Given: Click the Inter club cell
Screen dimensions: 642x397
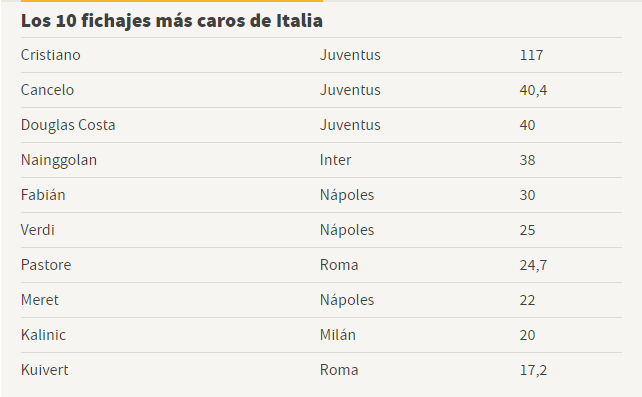Looking at the screenshot, I should tap(335, 160).
